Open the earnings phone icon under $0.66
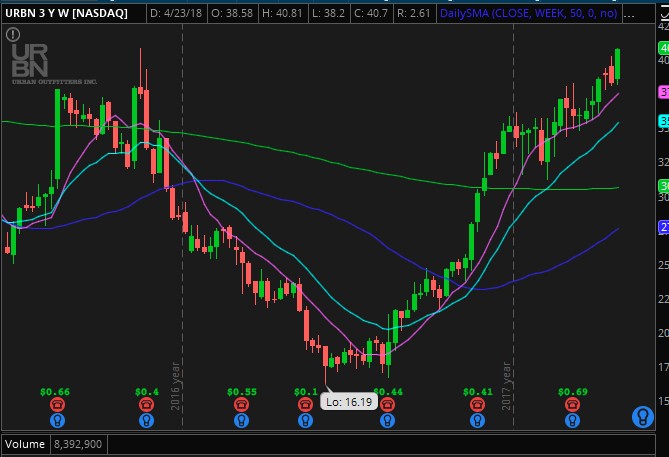Screen dimensions: 669x457 click(x=57, y=404)
